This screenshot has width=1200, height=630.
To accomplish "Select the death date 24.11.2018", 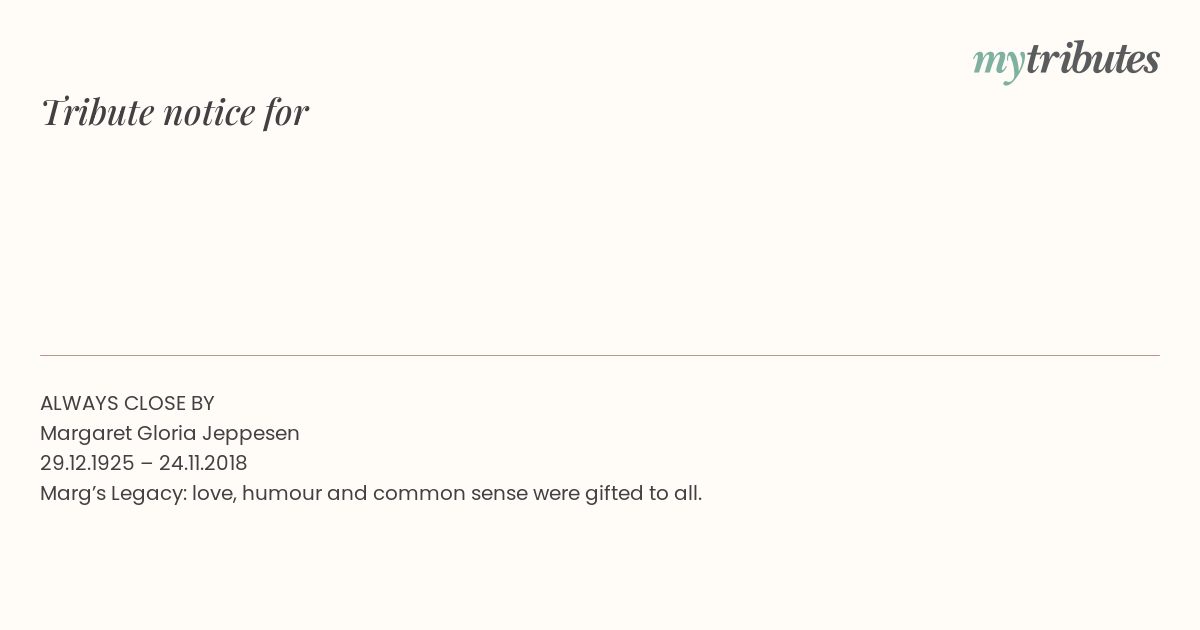I will 203,463.
